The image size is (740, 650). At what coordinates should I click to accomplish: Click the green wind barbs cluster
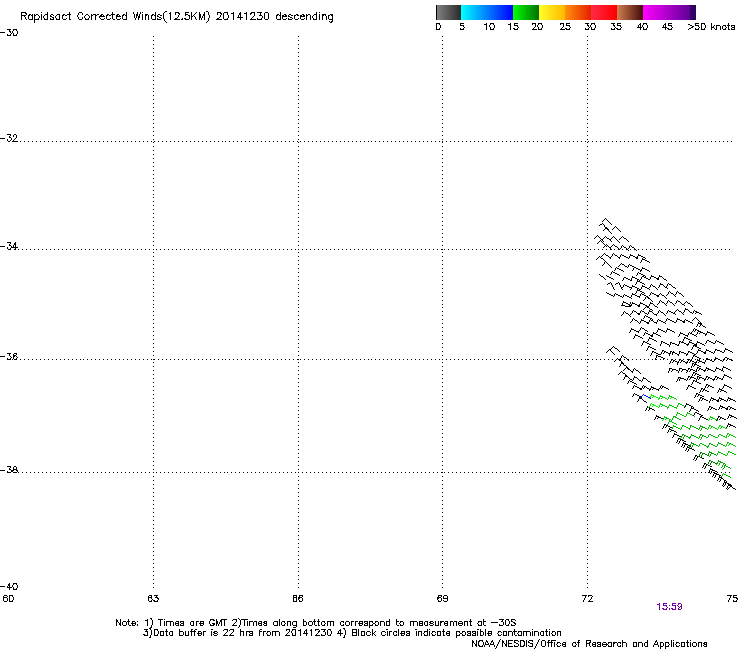click(693, 434)
